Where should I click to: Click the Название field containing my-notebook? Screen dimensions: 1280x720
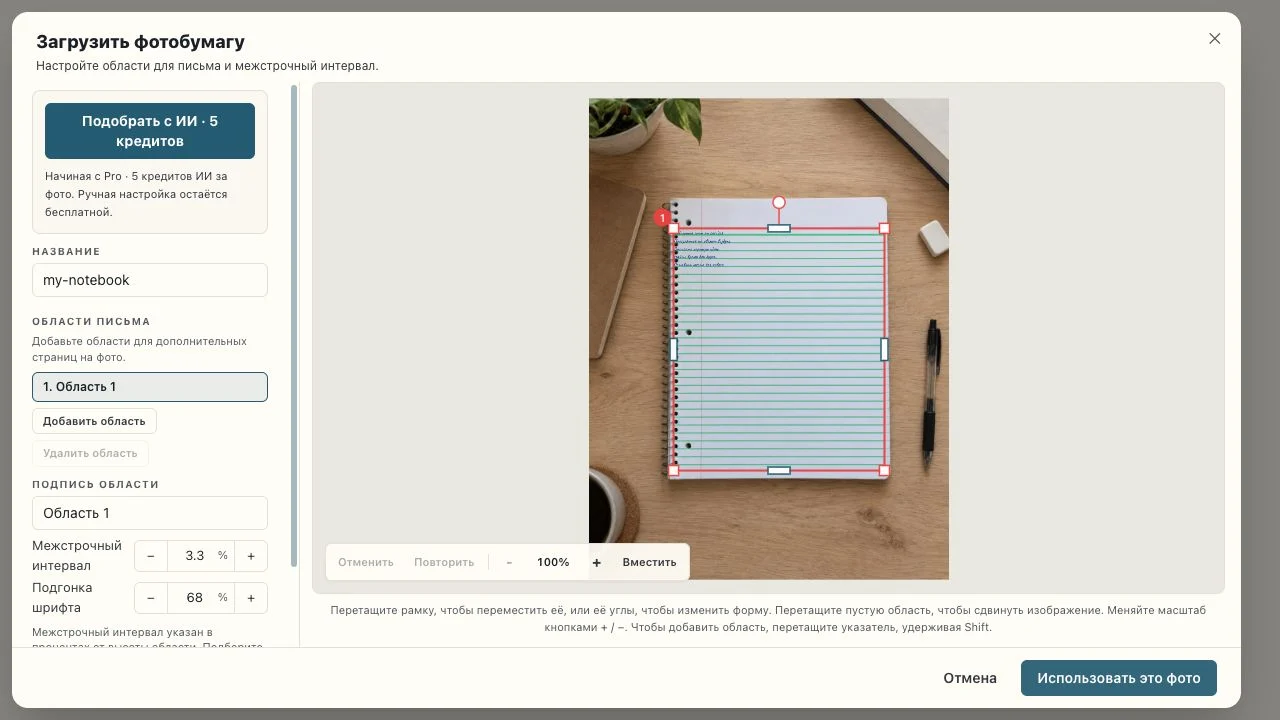[150, 280]
